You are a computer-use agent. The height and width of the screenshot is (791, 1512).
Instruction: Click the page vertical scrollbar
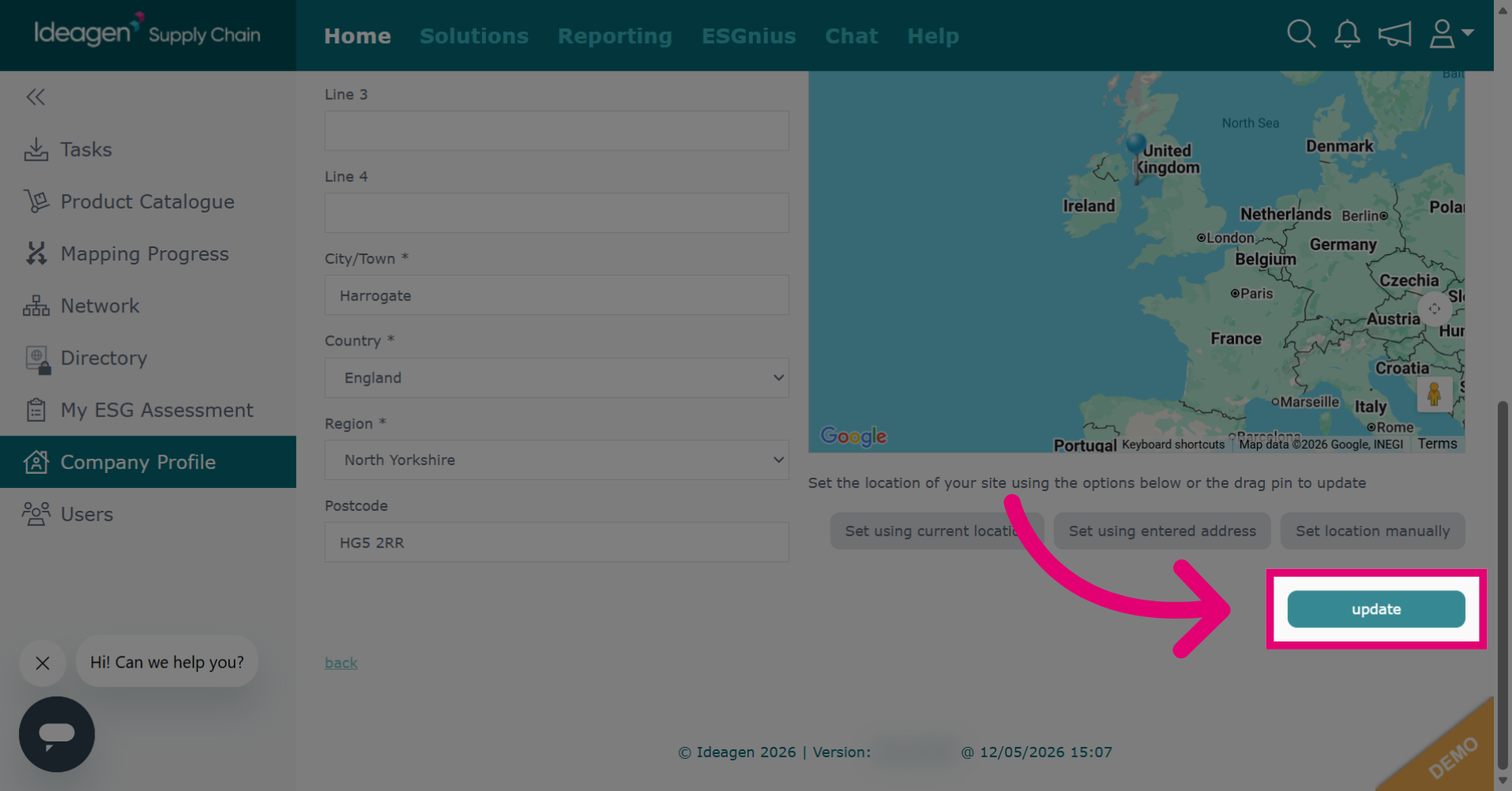(1503, 584)
